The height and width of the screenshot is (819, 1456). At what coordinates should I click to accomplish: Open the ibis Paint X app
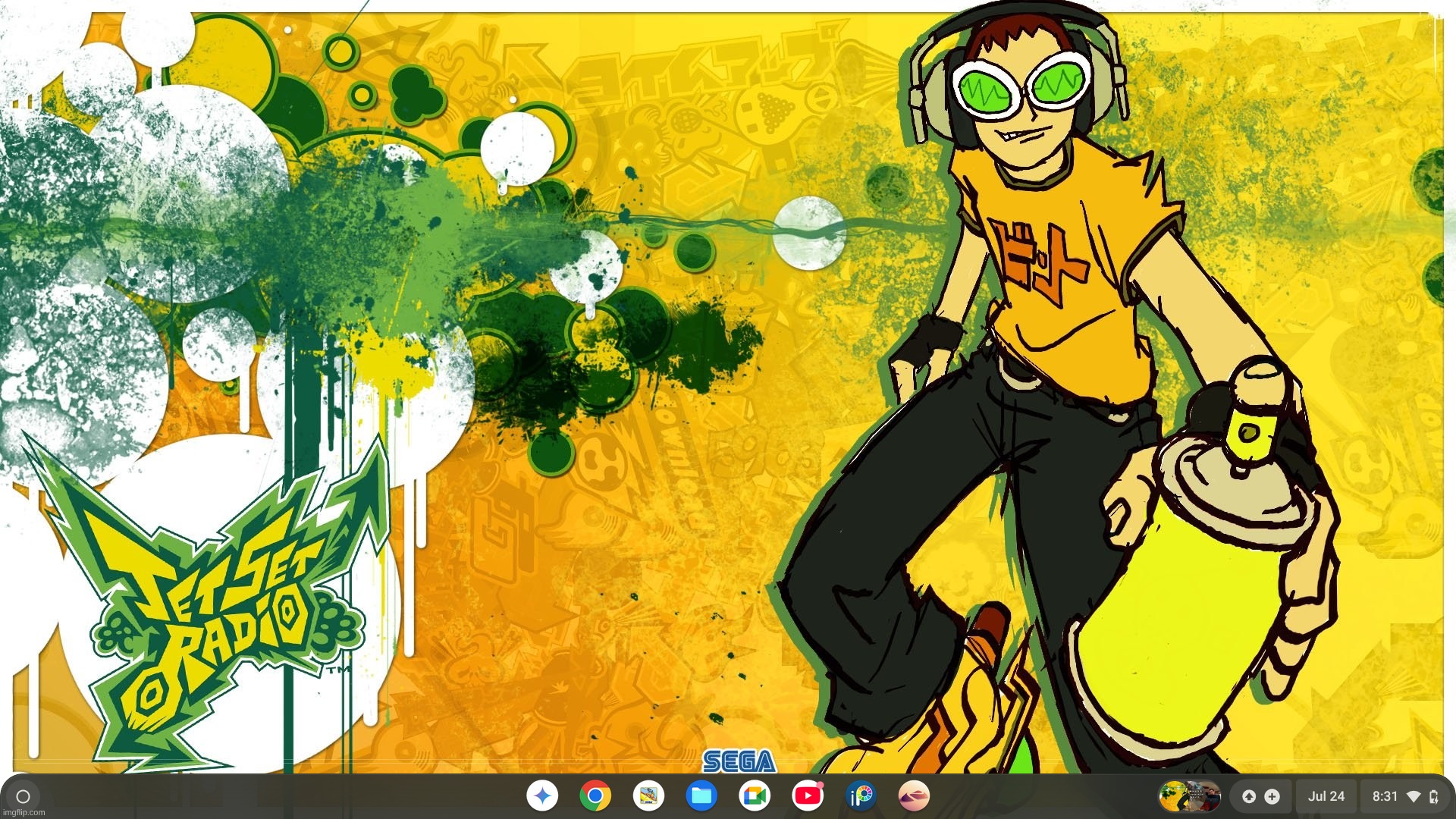(x=860, y=796)
